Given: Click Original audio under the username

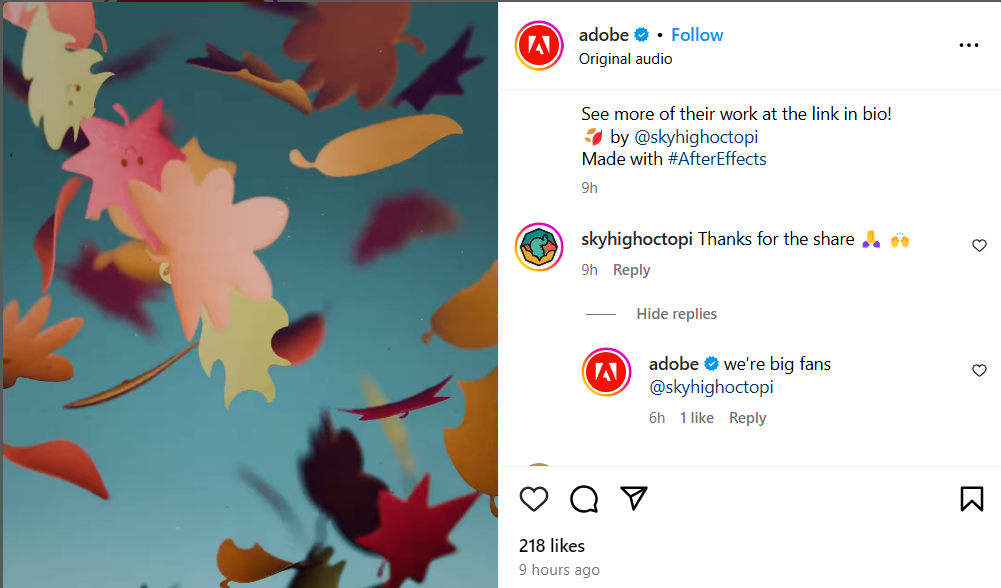Looking at the screenshot, I should pos(625,58).
